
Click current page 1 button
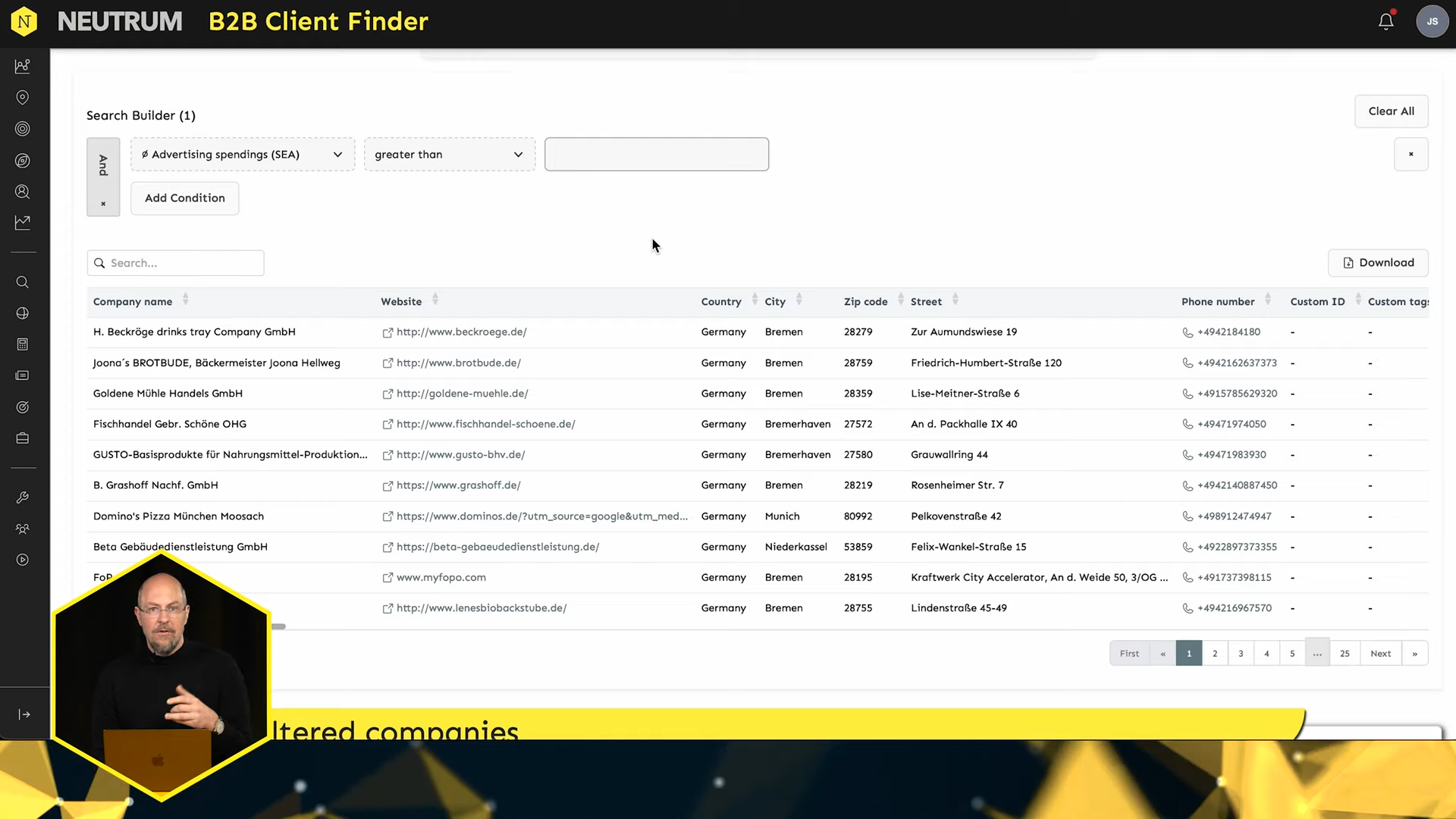pos(1189,654)
